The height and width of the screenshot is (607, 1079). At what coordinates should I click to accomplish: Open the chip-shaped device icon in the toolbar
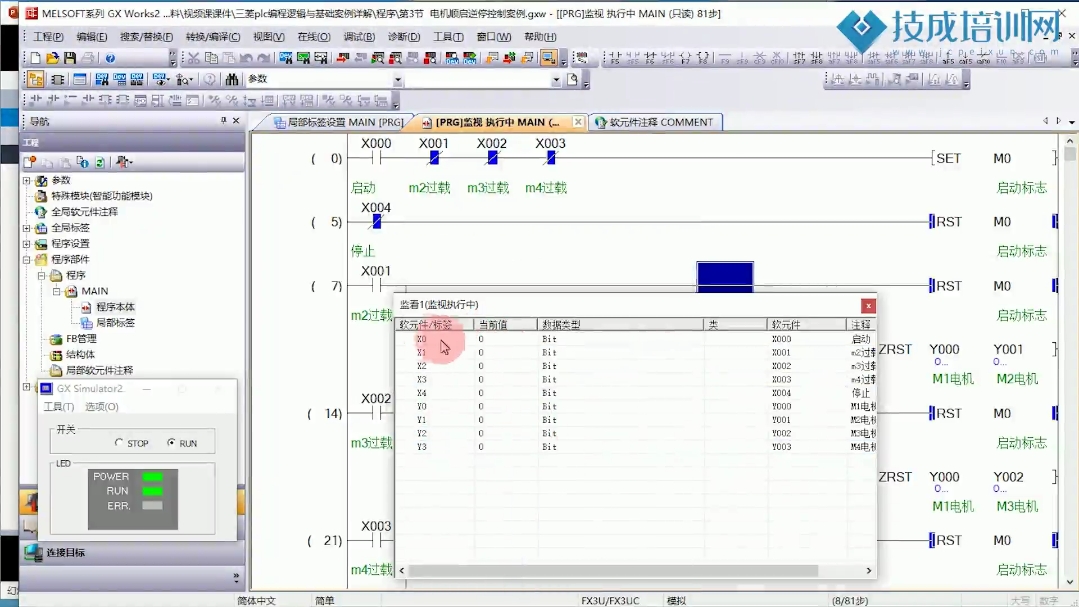click(58, 79)
